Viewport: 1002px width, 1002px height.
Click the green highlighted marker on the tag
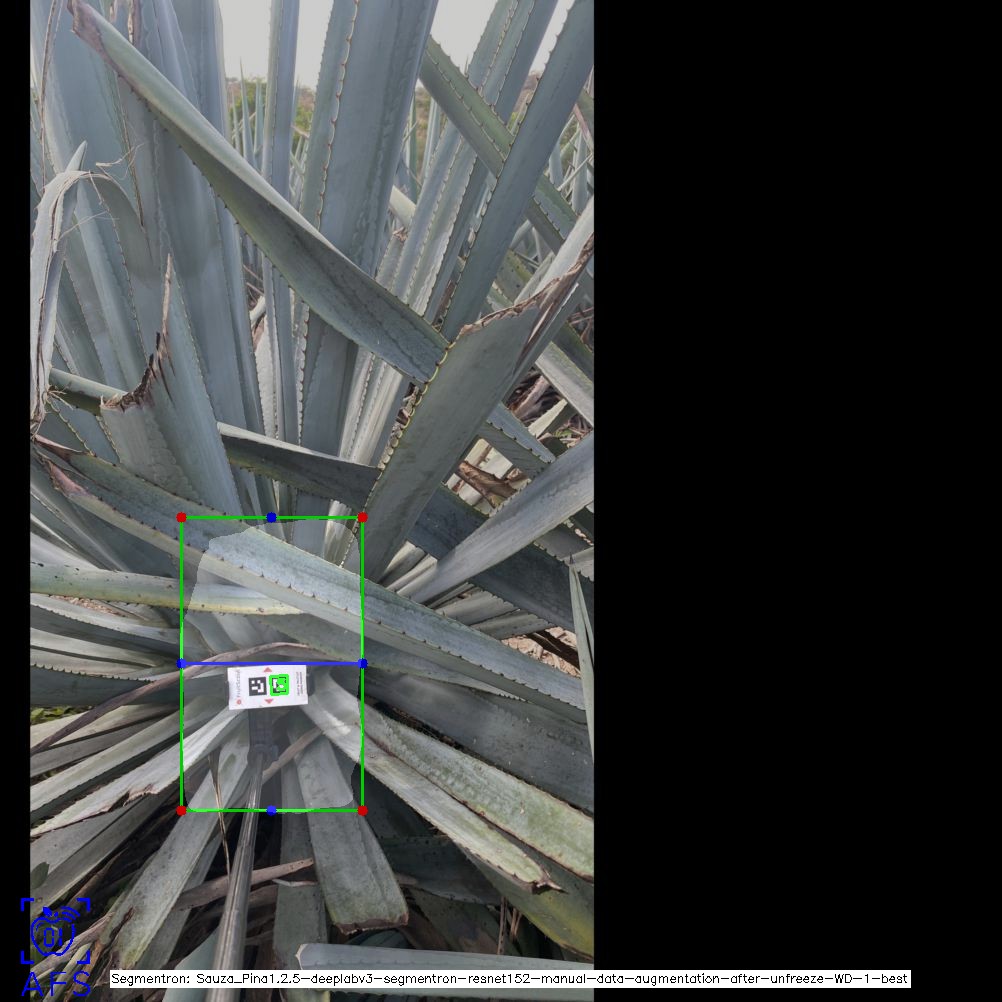(x=279, y=686)
